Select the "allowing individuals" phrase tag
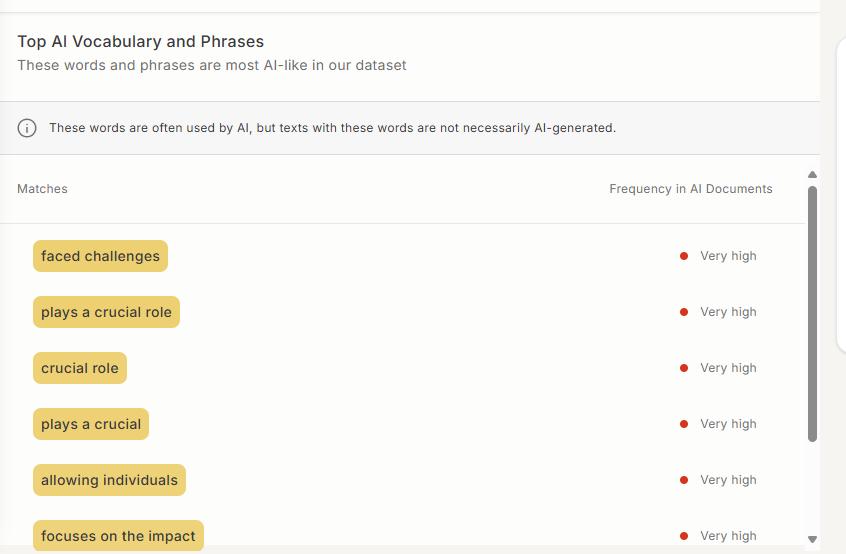Image resolution: width=846 pixels, height=554 pixels. pyautogui.click(x=109, y=480)
